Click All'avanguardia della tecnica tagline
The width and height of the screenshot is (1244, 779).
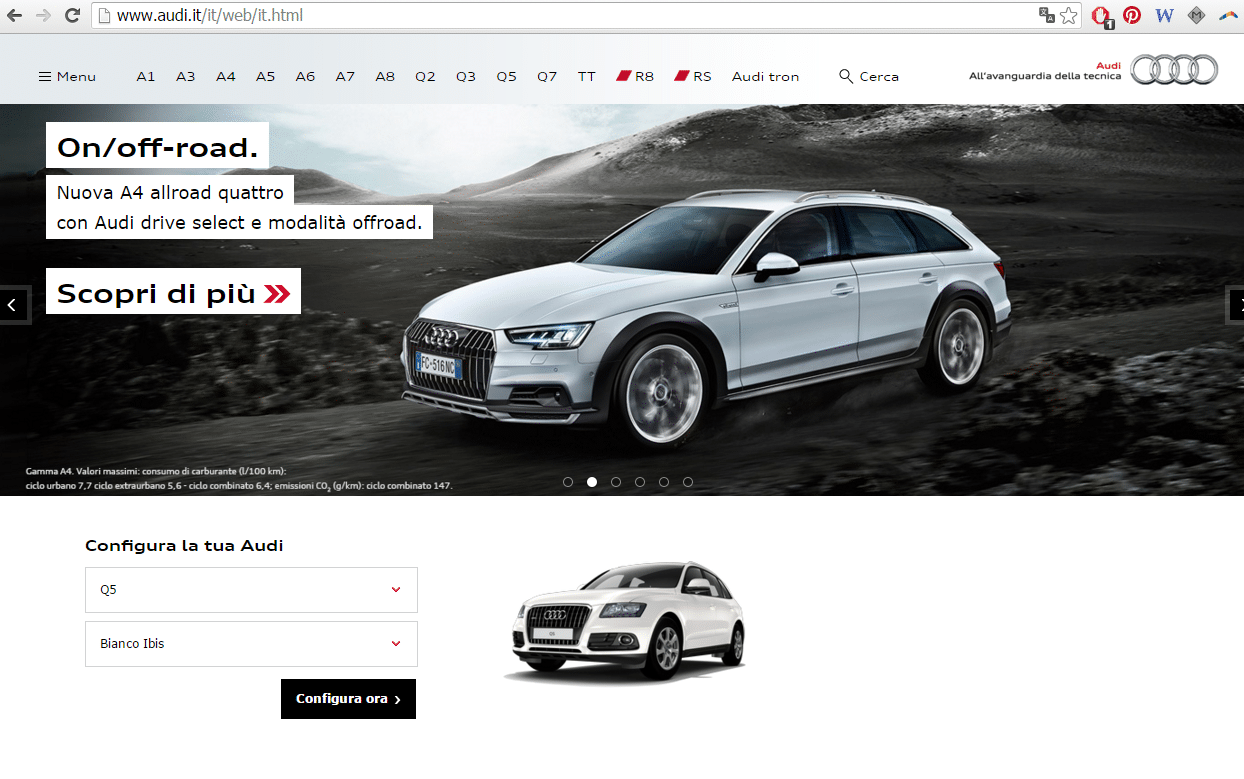[x=1045, y=76]
